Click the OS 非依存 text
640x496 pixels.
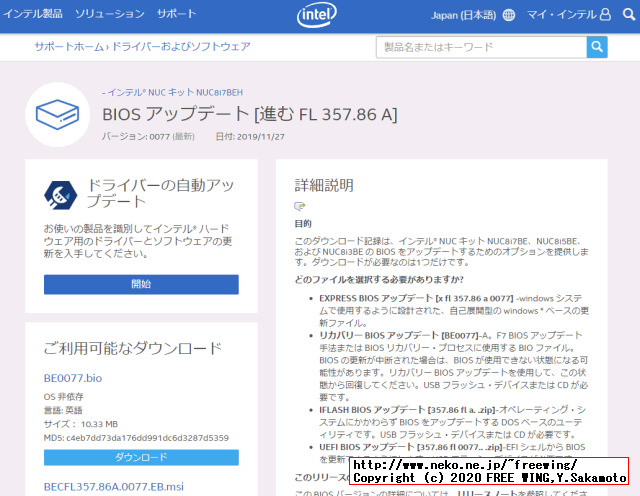pyautogui.click(x=64, y=396)
